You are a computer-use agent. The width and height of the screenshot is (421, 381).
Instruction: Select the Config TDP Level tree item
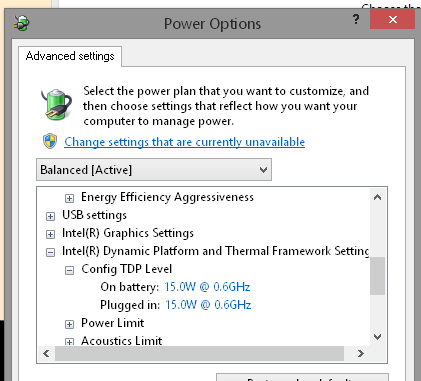point(127,269)
